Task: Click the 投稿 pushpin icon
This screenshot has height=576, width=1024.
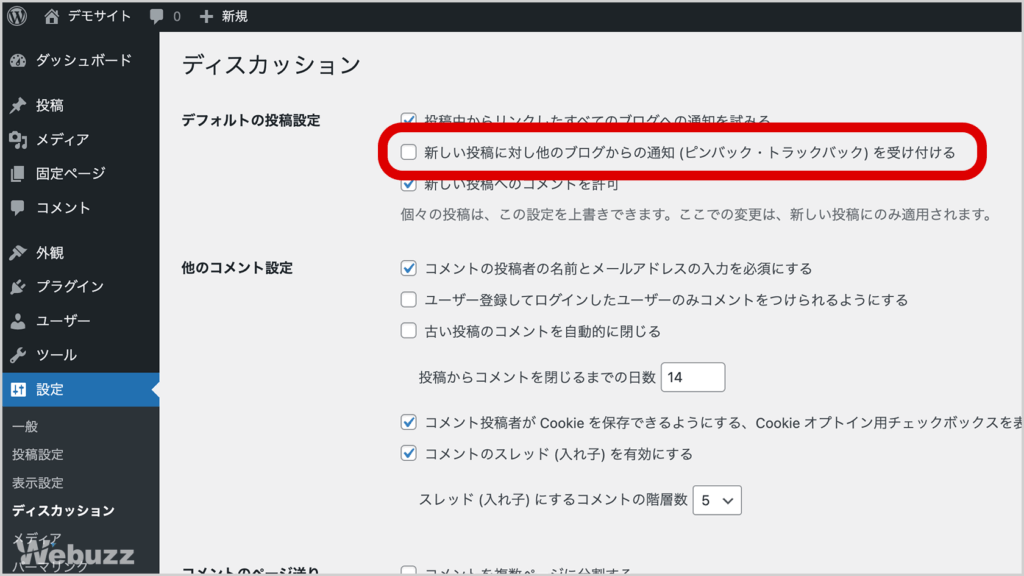Action: 18,105
